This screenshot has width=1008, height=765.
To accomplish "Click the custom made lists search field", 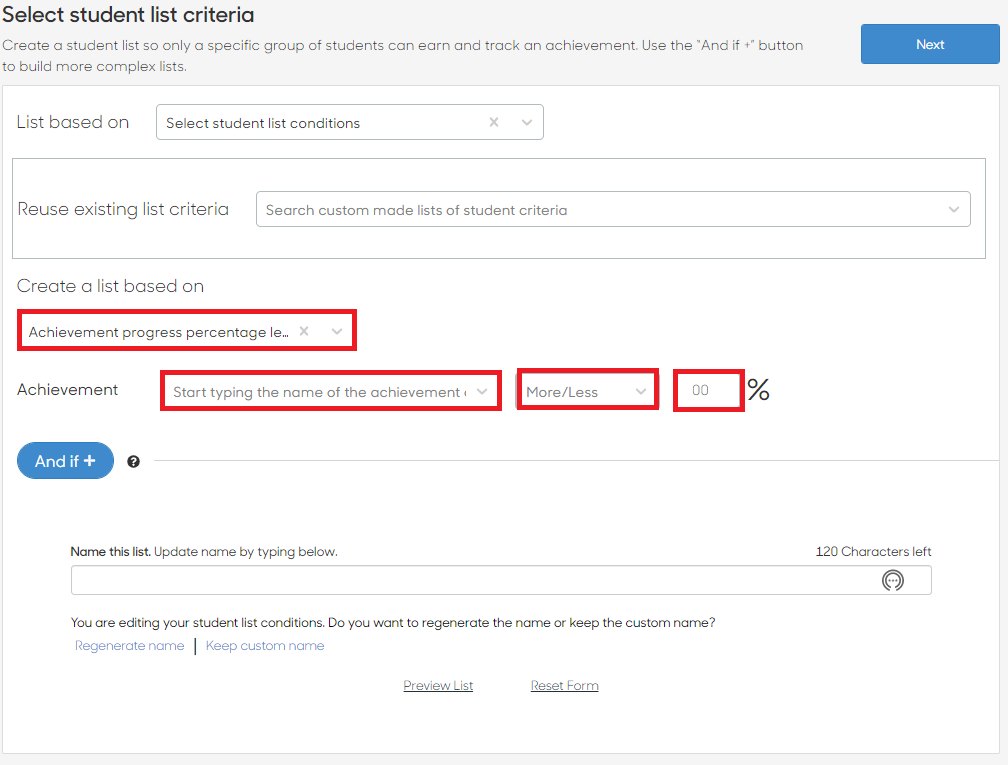I will click(613, 210).
